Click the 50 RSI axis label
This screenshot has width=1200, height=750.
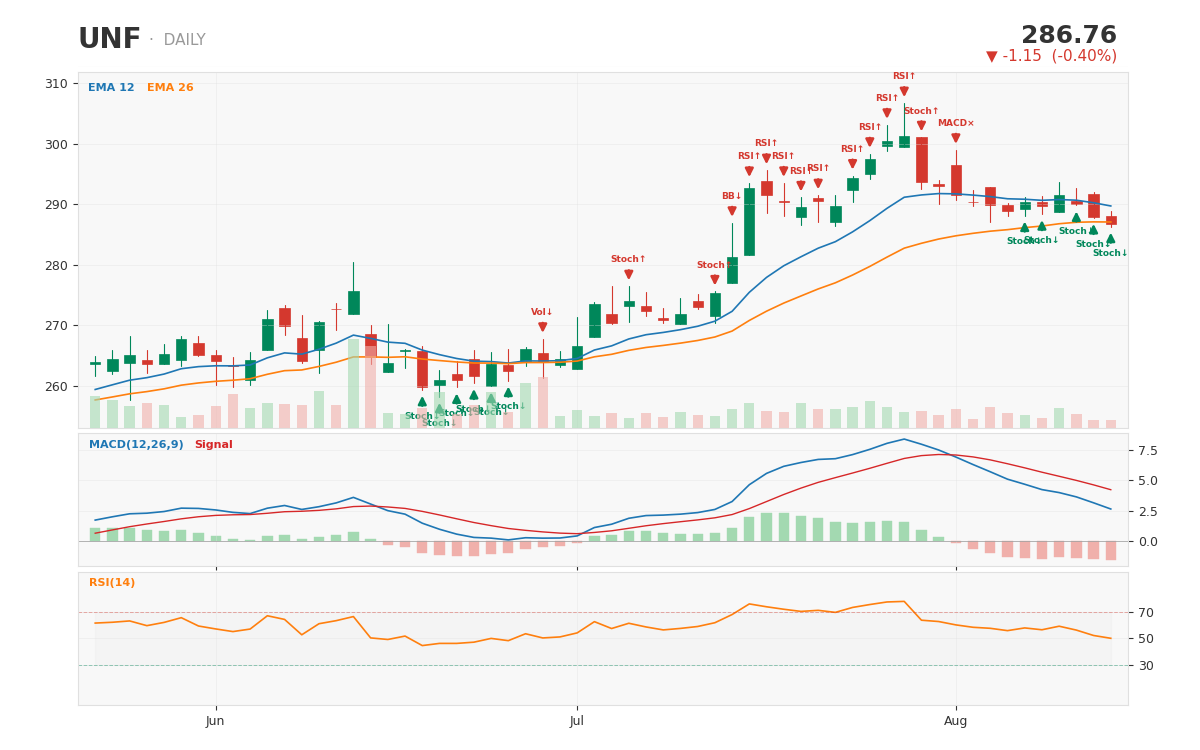click(x=1145, y=639)
